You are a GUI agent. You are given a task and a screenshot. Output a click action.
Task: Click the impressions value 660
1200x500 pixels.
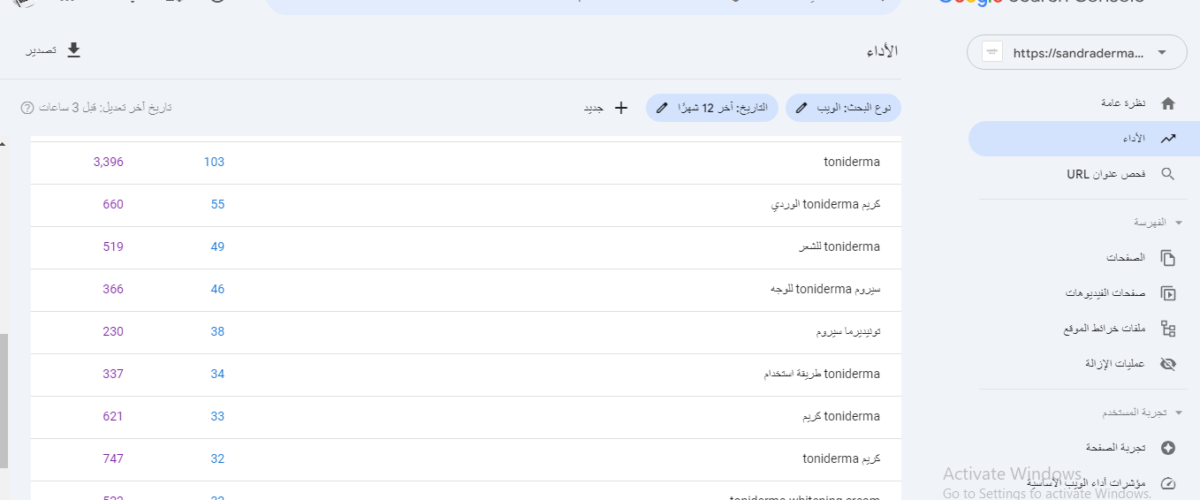[113, 205]
